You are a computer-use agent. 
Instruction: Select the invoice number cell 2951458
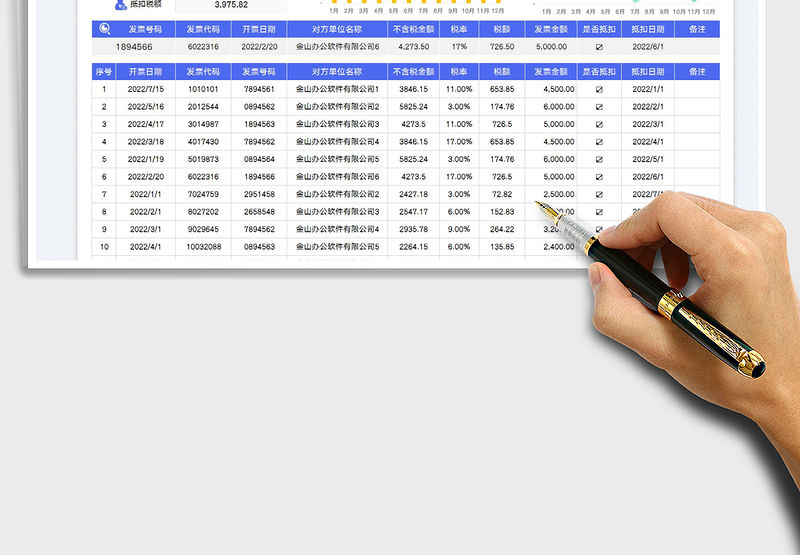[x=259, y=194]
